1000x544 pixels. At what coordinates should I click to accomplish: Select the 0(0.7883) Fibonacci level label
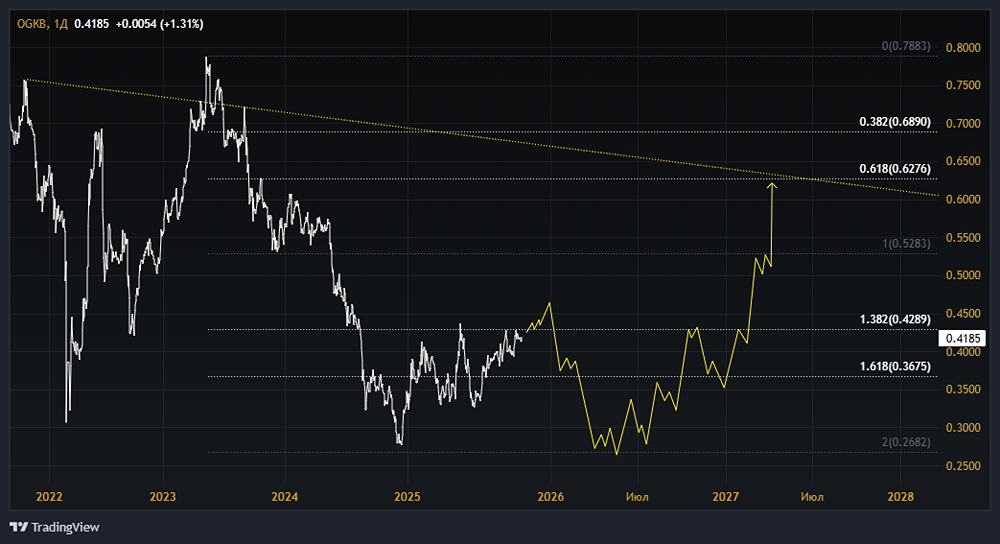click(906, 46)
